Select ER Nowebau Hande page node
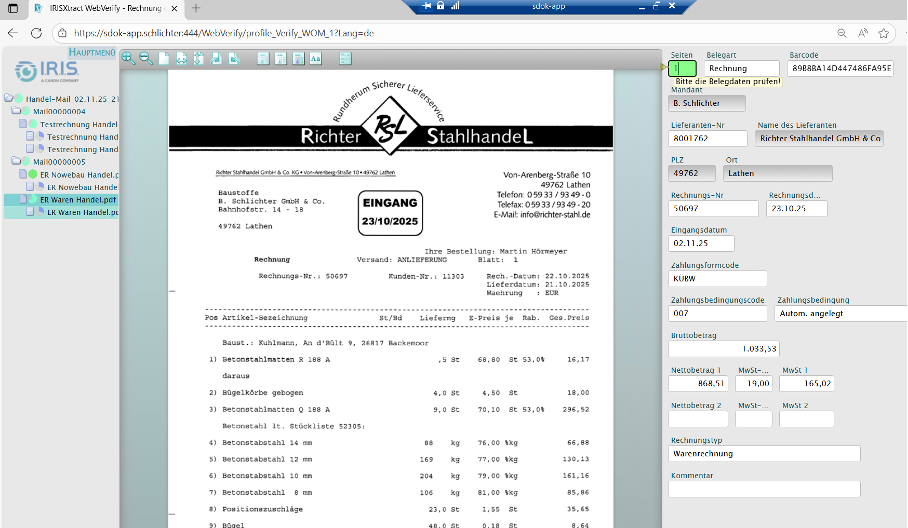The image size is (908, 528). [82, 187]
